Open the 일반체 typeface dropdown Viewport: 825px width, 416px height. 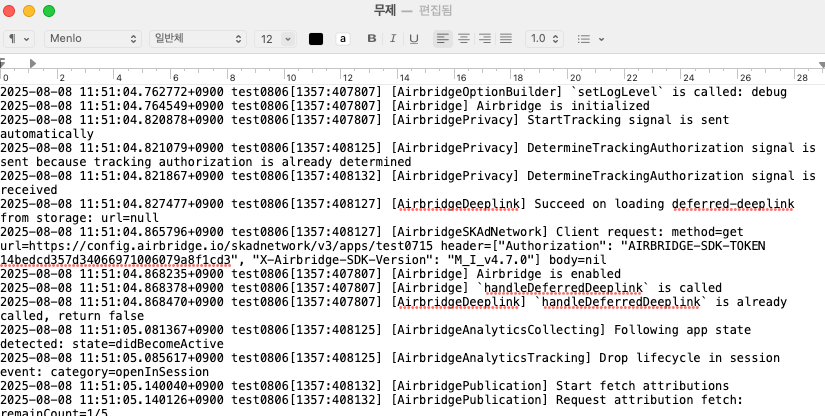click(198, 39)
